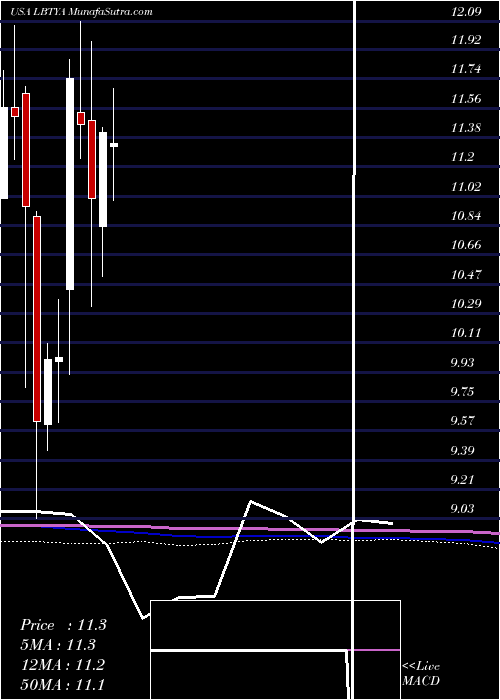This screenshot has width=500, height=700.
Task: Click the 'Price : 11.3' readout
Action: 63,625
